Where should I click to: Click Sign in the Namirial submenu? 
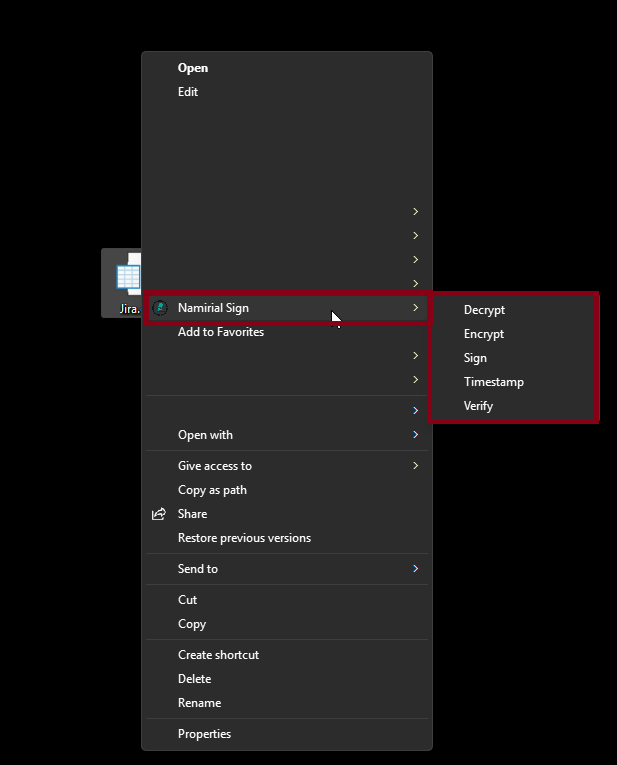[x=475, y=358]
